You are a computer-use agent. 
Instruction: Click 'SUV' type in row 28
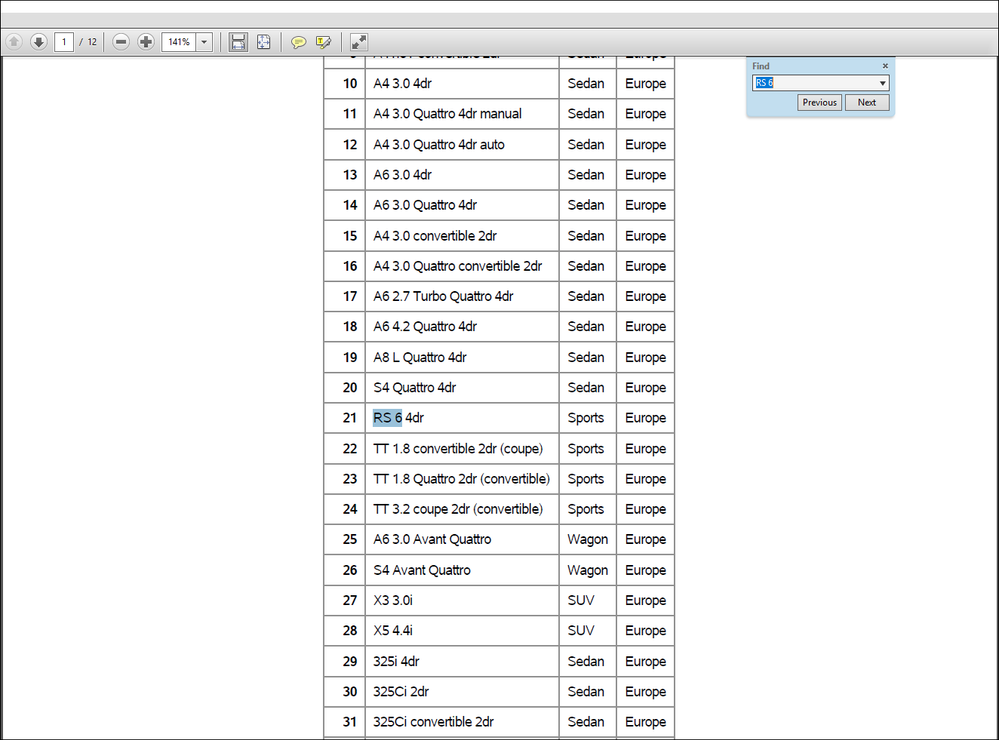coord(580,630)
